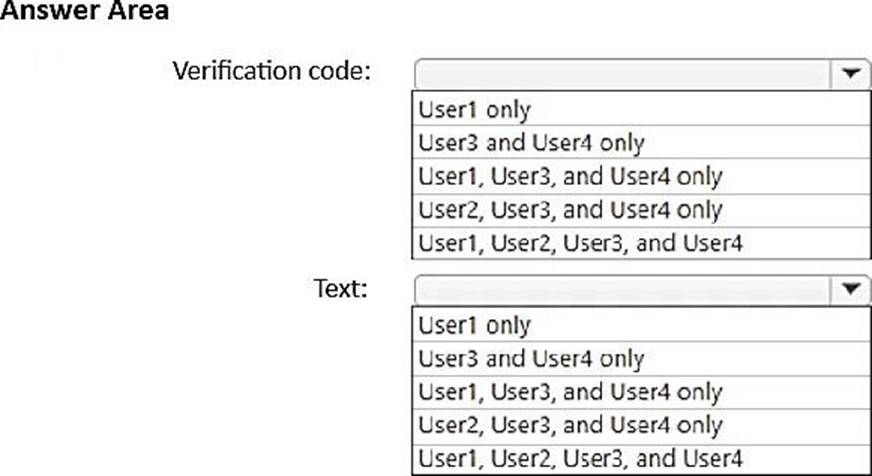
Task: Open the Text dropdown arrow
Action: [x=850, y=289]
